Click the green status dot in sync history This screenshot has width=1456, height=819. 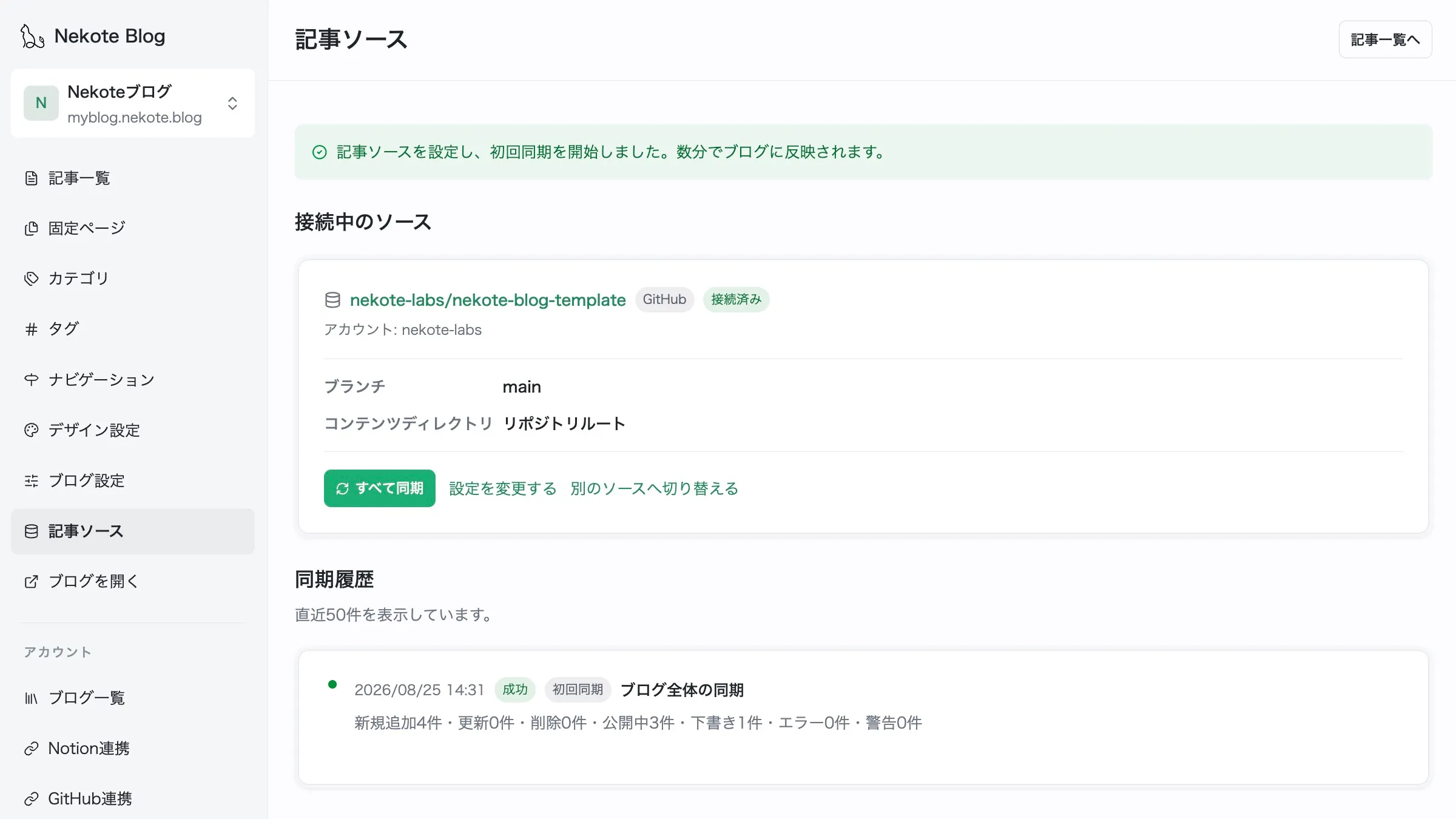coord(332,684)
